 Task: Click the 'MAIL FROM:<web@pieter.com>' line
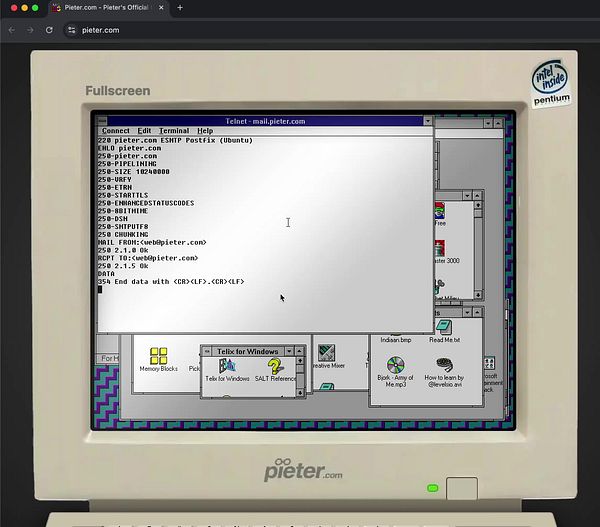point(152,242)
